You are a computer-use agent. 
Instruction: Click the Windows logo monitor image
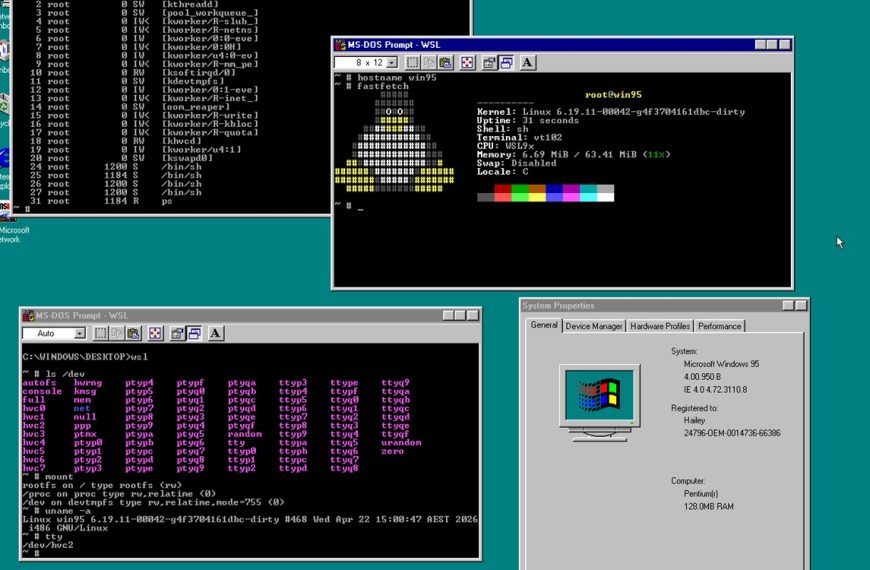[599, 402]
